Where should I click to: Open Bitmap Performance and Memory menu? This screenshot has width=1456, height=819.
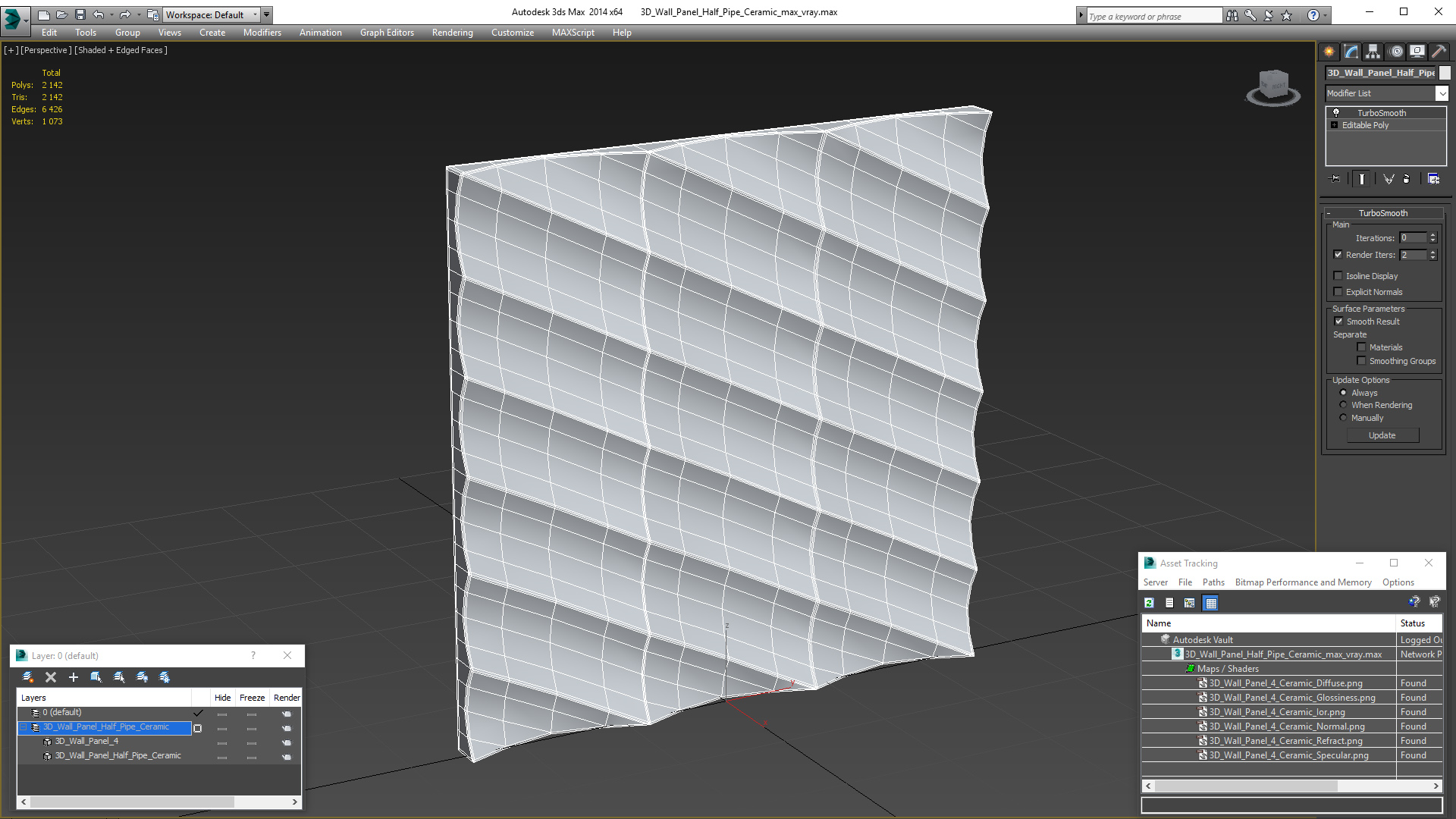click(x=1303, y=582)
